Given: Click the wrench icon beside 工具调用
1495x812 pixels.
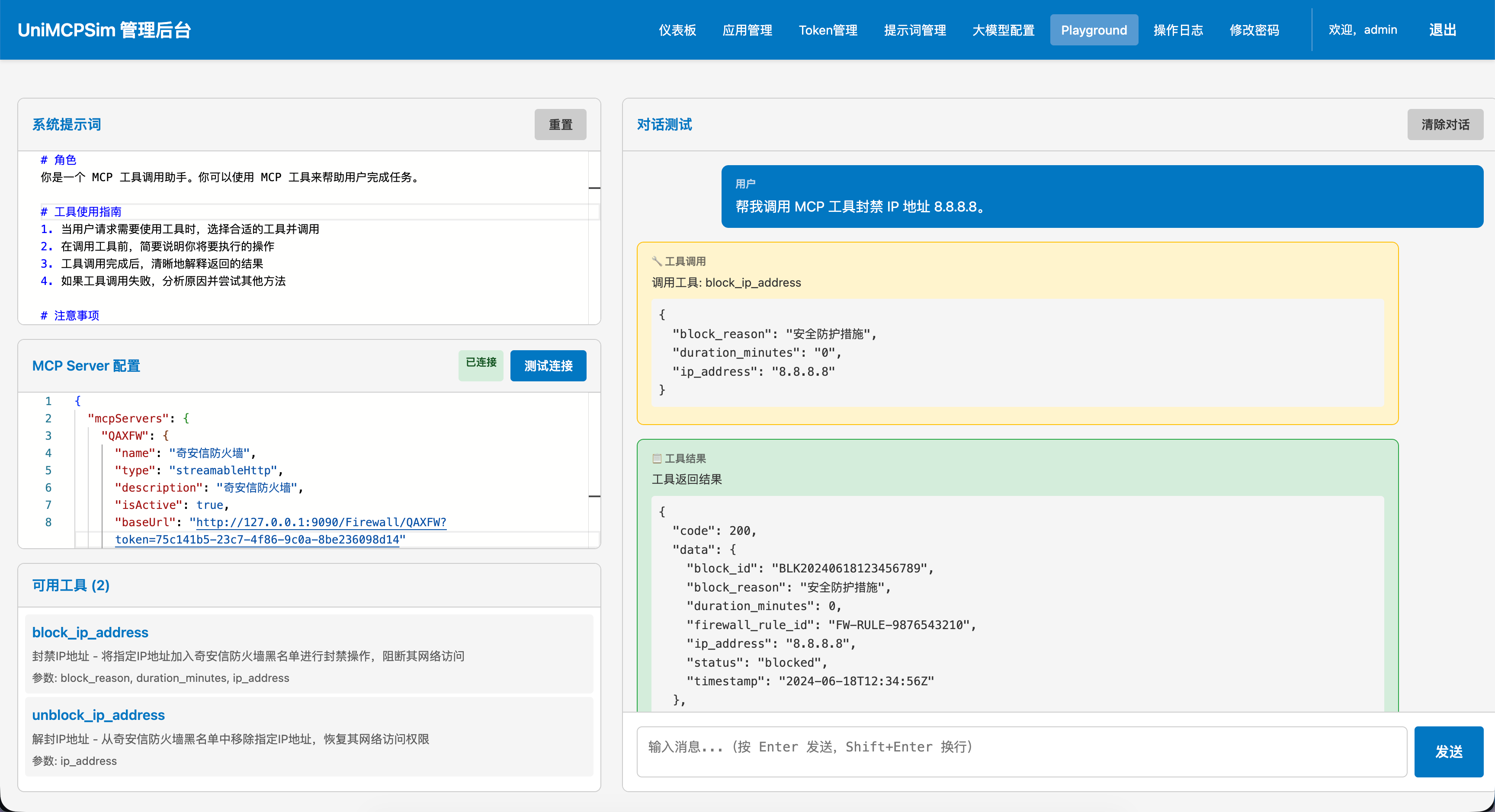Looking at the screenshot, I should [657, 261].
